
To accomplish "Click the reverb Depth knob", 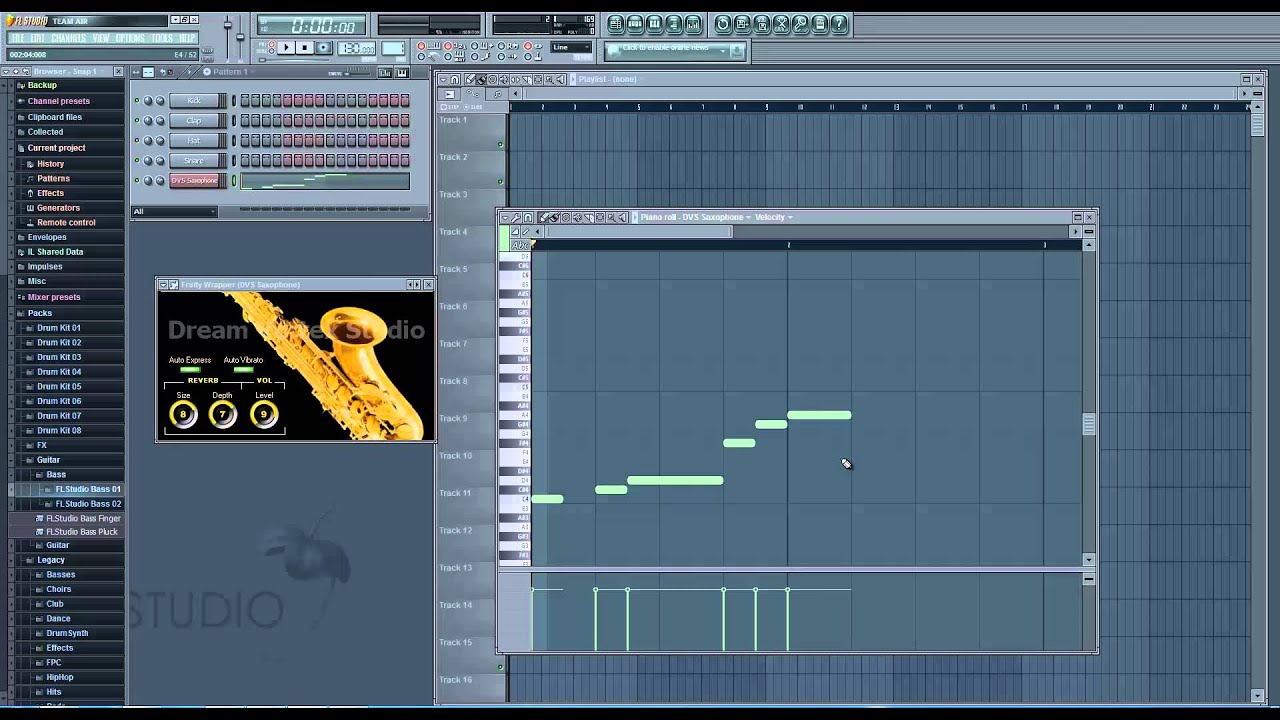I will tap(223, 414).
